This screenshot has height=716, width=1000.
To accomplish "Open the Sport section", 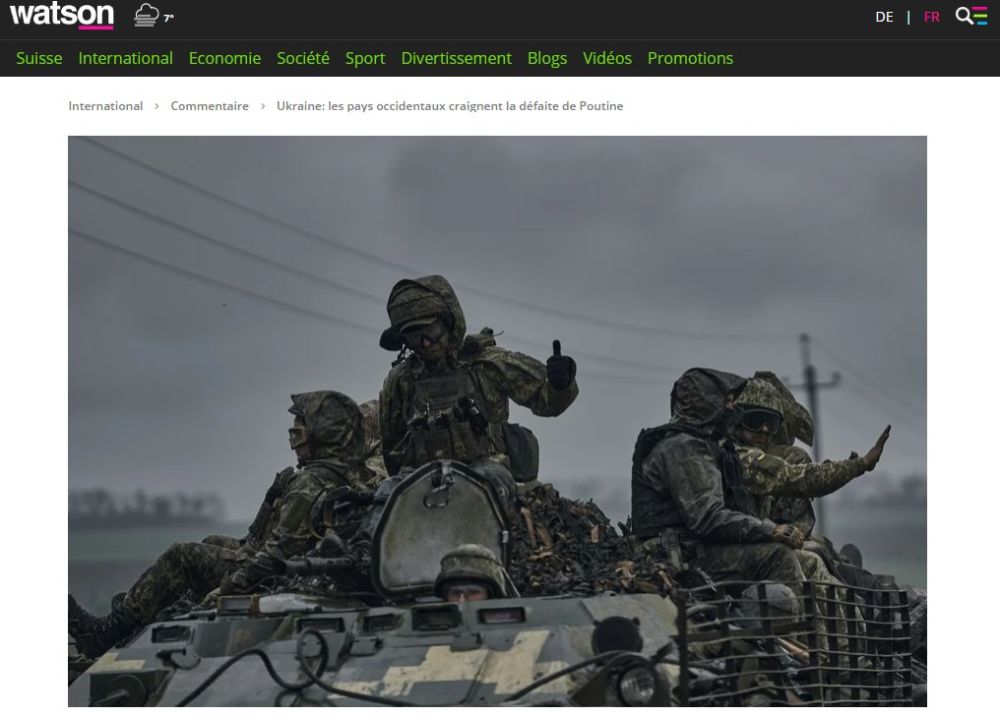I will [x=365, y=58].
